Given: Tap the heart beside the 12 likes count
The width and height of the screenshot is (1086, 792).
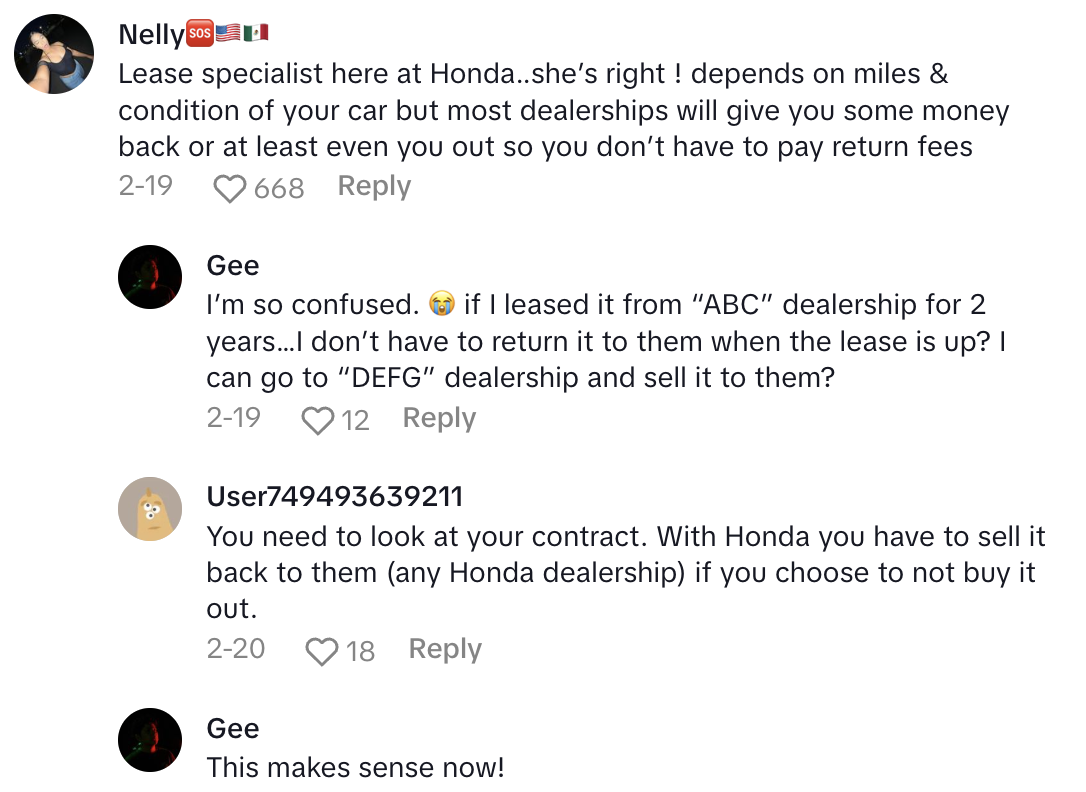Looking at the screenshot, I should [x=318, y=420].
